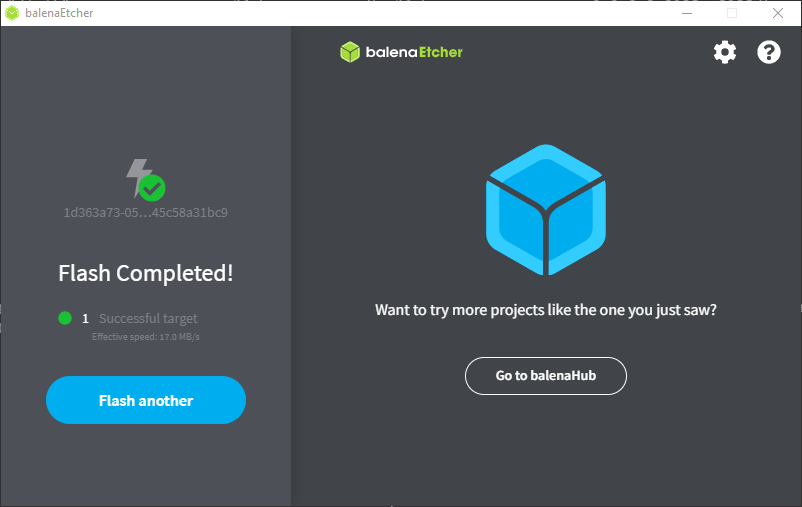Click the lightning bolt flash icon
The image size is (802, 507).
coord(137,177)
